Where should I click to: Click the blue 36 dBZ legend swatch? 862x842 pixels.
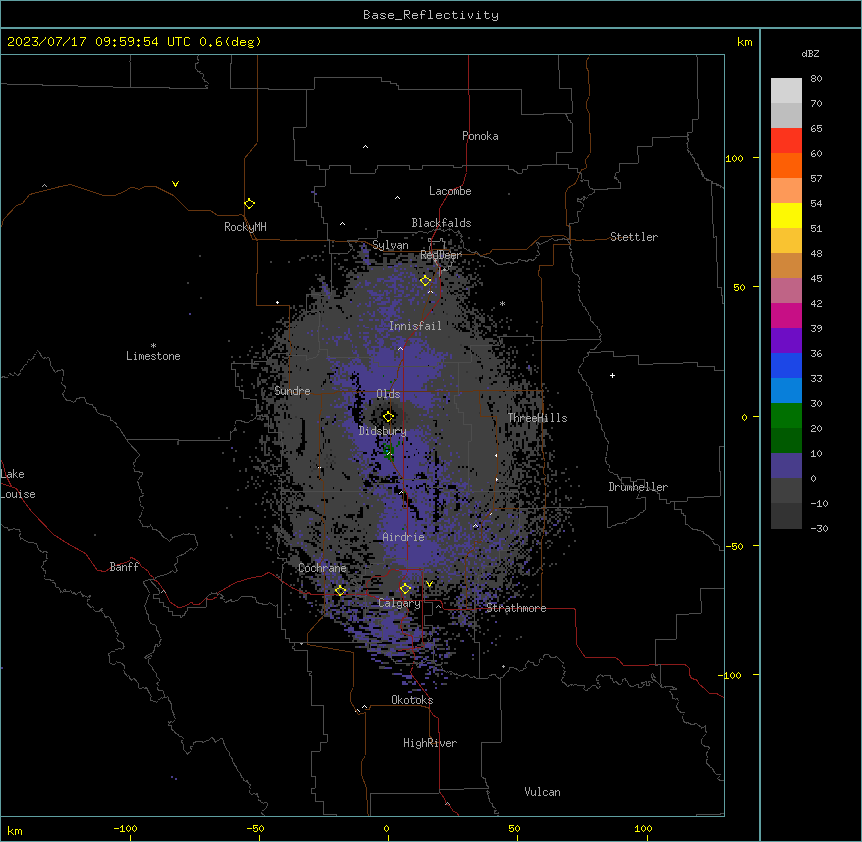click(786, 365)
